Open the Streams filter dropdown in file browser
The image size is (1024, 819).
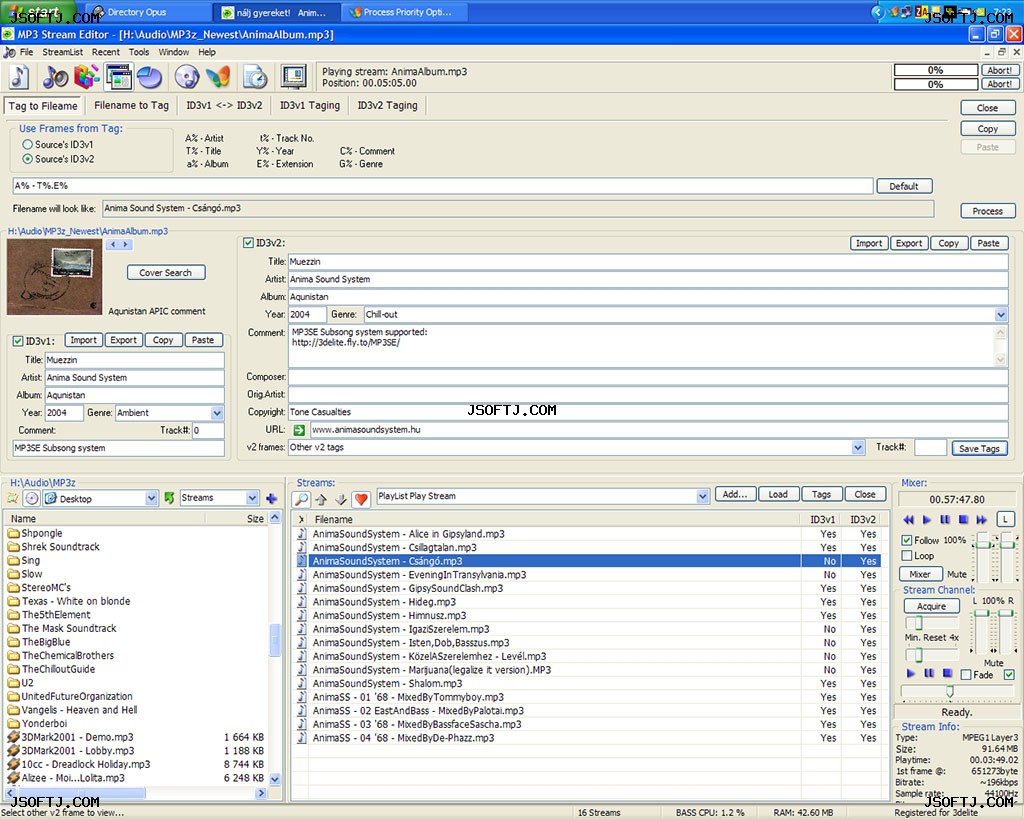[252, 498]
